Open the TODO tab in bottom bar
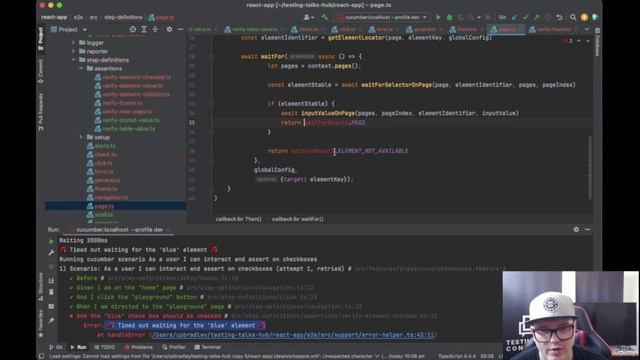640x360 pixels. tap(105, 347)
